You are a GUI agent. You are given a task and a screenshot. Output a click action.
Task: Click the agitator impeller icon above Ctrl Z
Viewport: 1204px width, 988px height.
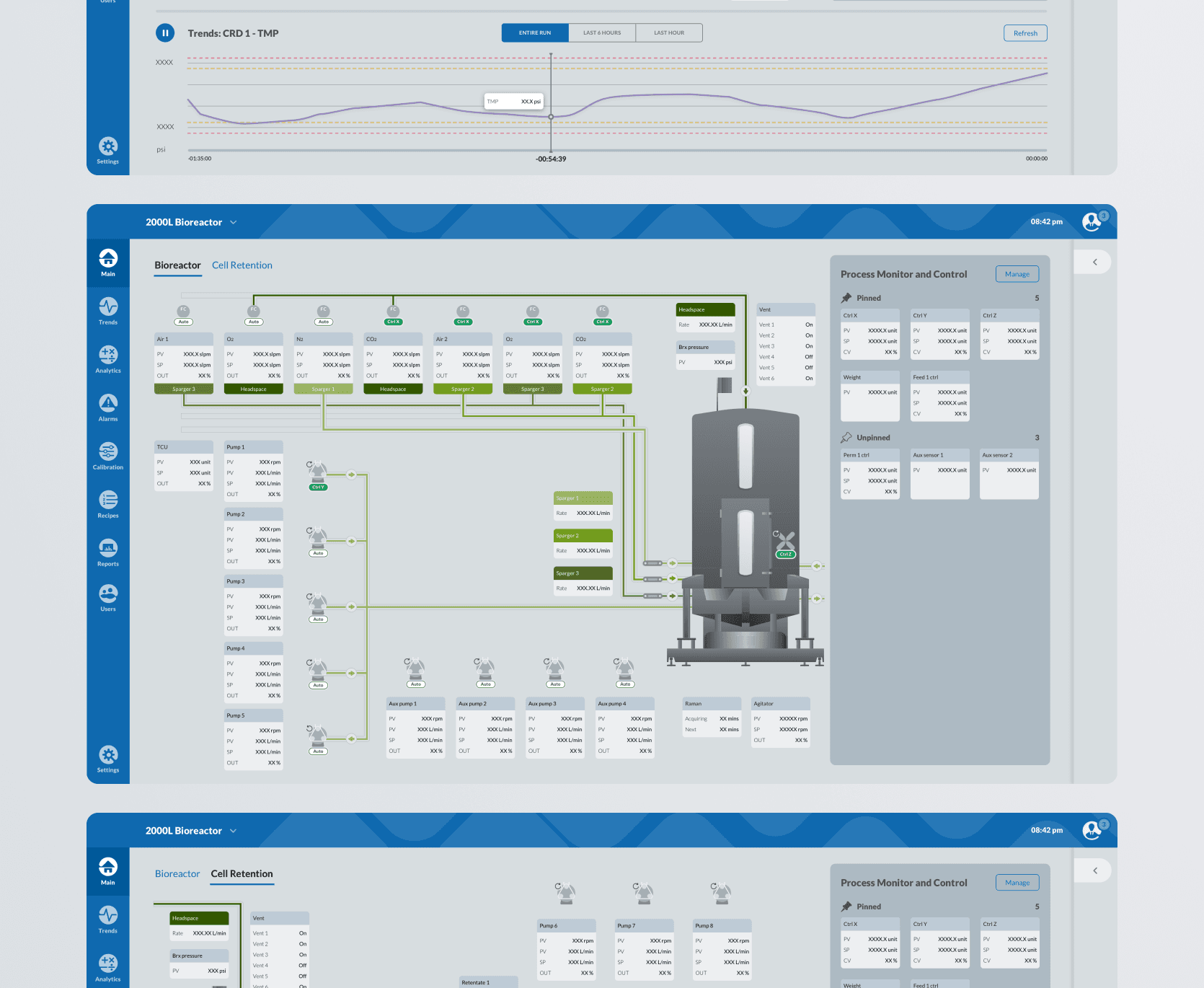tap(784, 540)
